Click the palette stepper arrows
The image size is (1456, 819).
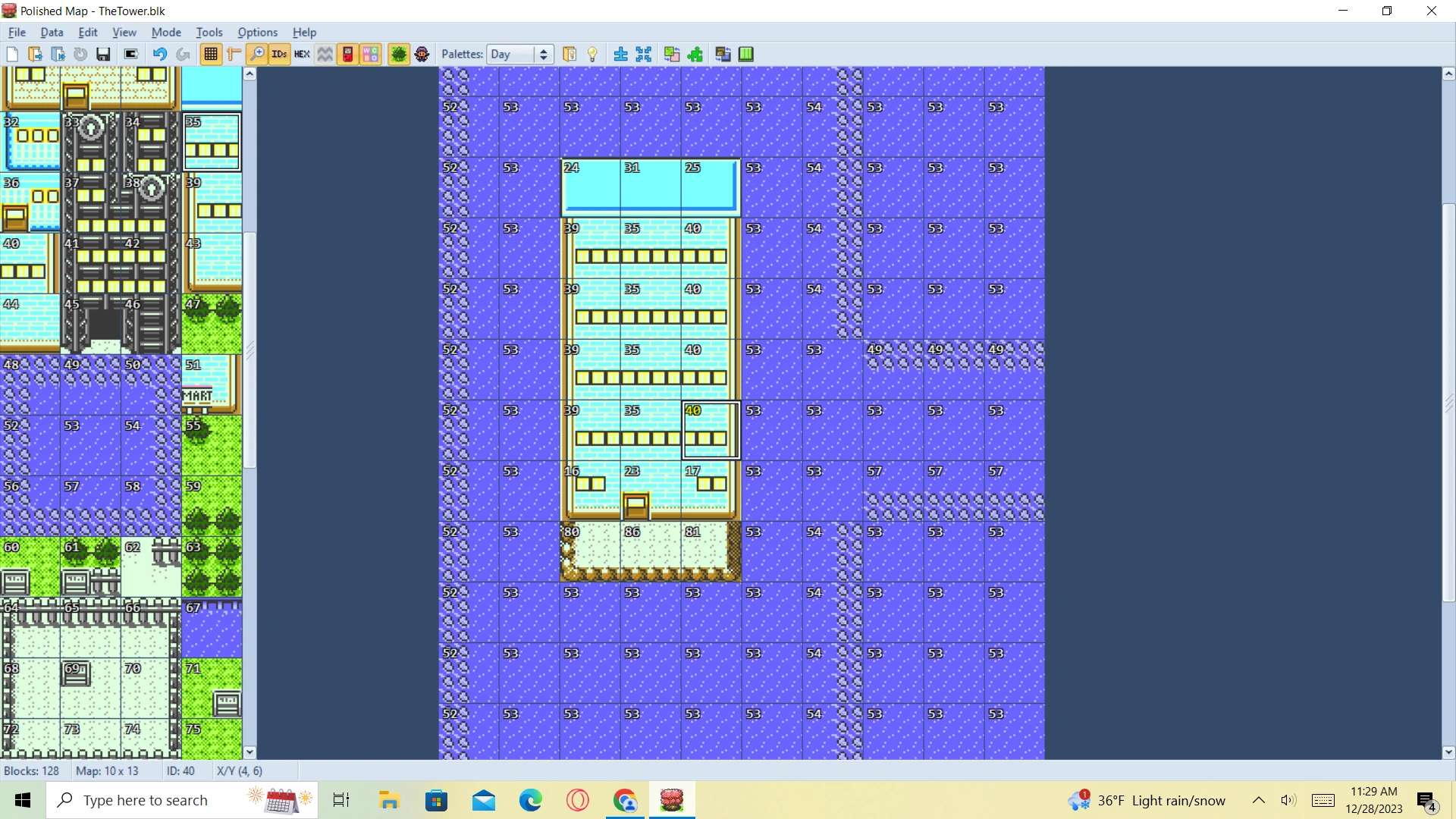(543, 54)
